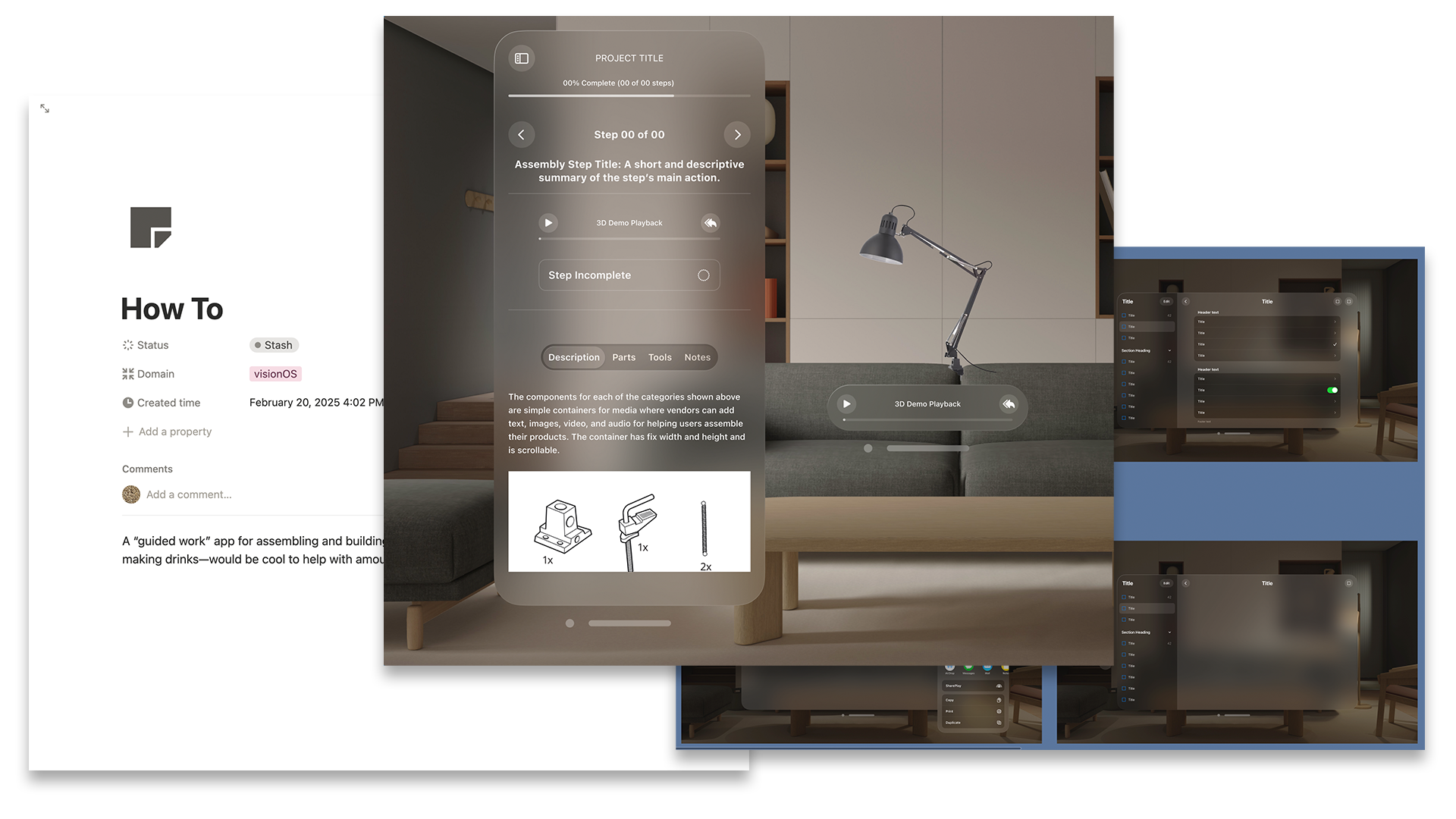The height and width of the screenshot is (819, 1456).
Task: Go to next assembly step
Action: click(x=737, y=135)
